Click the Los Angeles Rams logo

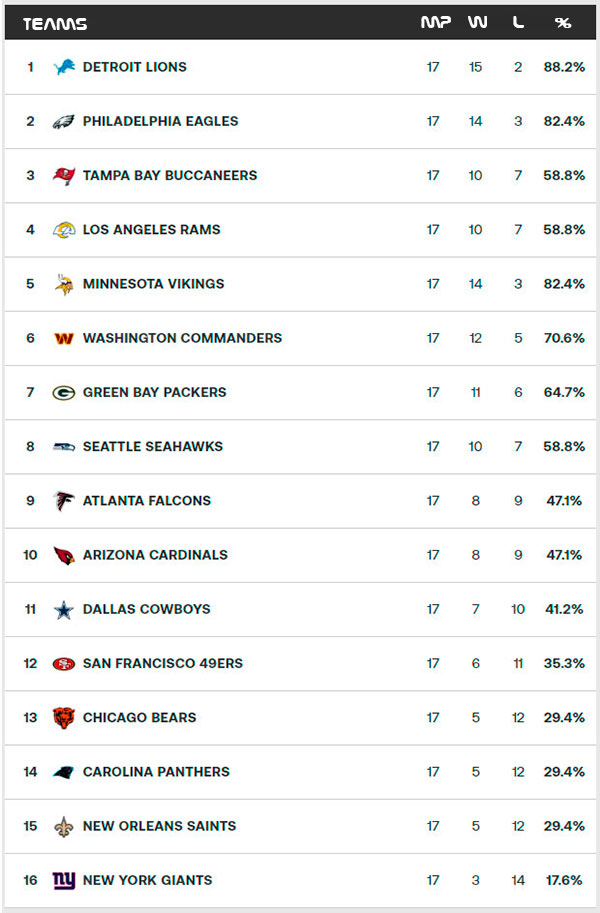[x=64, y=230]
